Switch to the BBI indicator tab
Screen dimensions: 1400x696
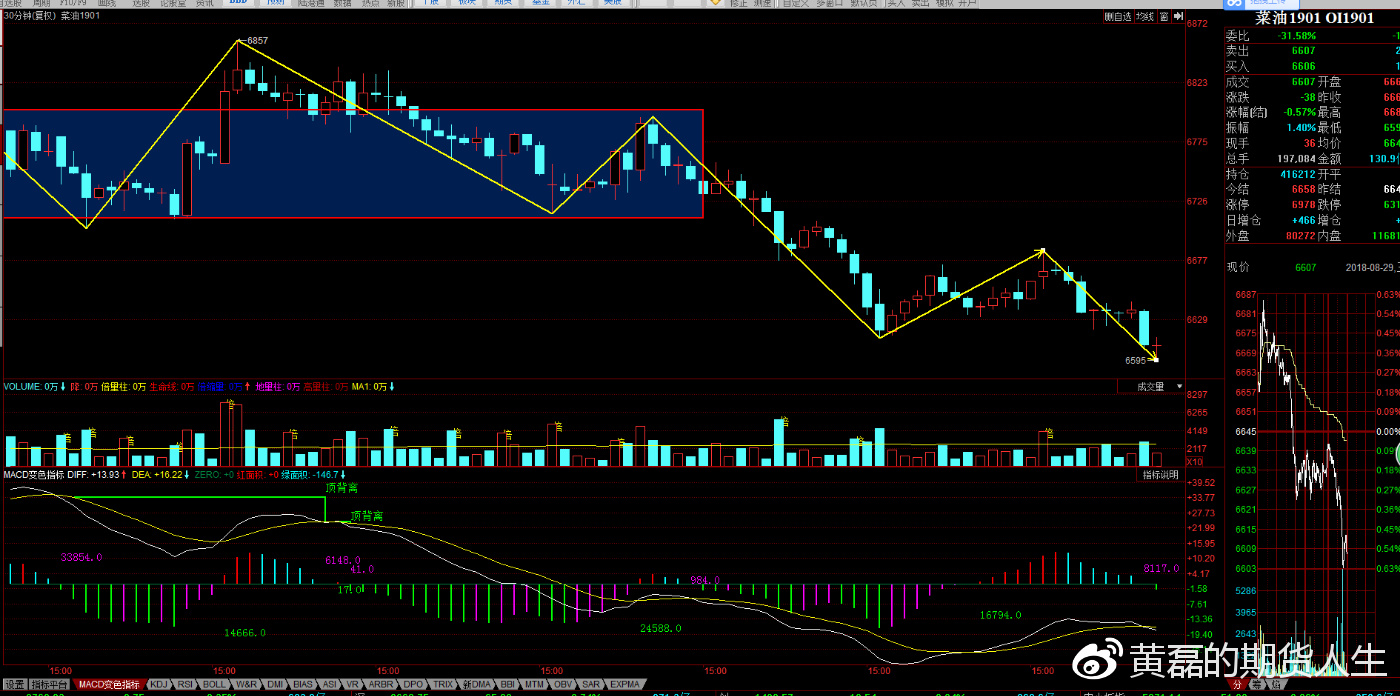(507, 684)
